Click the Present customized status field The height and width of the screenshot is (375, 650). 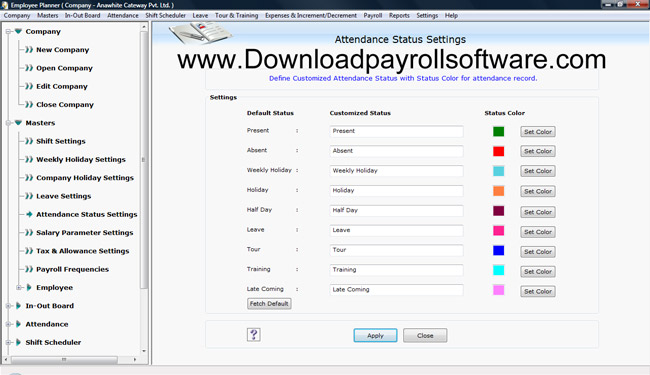click(396, 131)
